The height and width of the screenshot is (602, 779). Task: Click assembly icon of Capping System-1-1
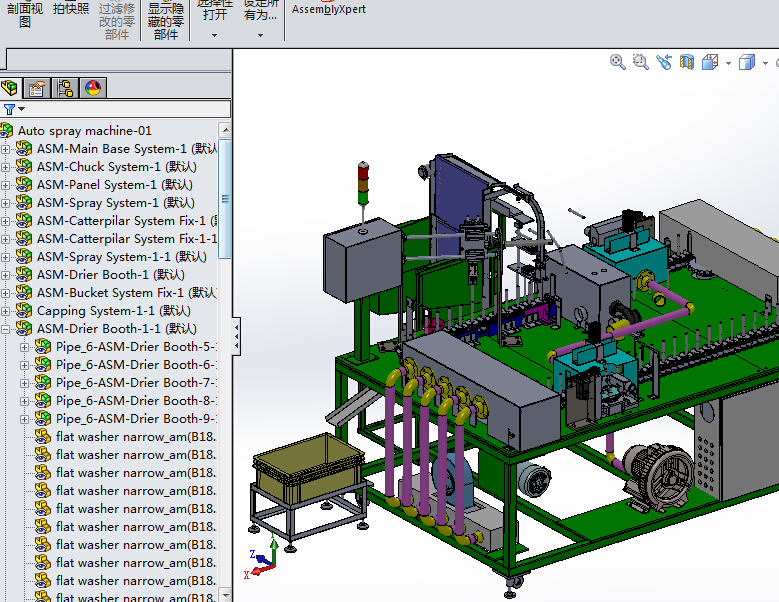pyautogui.click(x=24, y=310)
